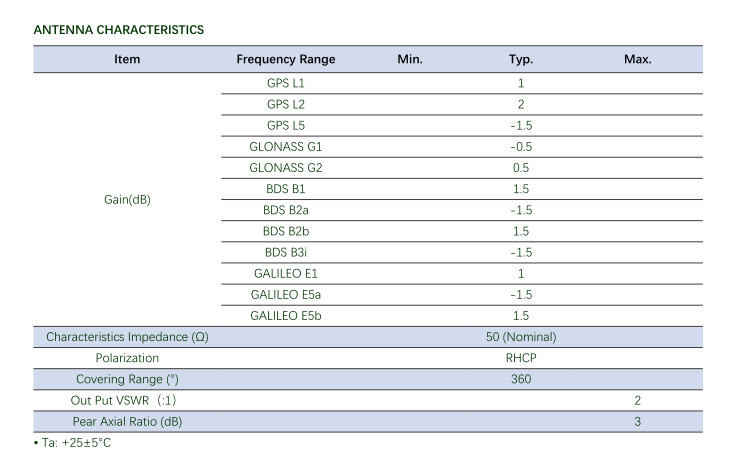Select the Item column header
735x459 pixels.
tap(127, 59)
